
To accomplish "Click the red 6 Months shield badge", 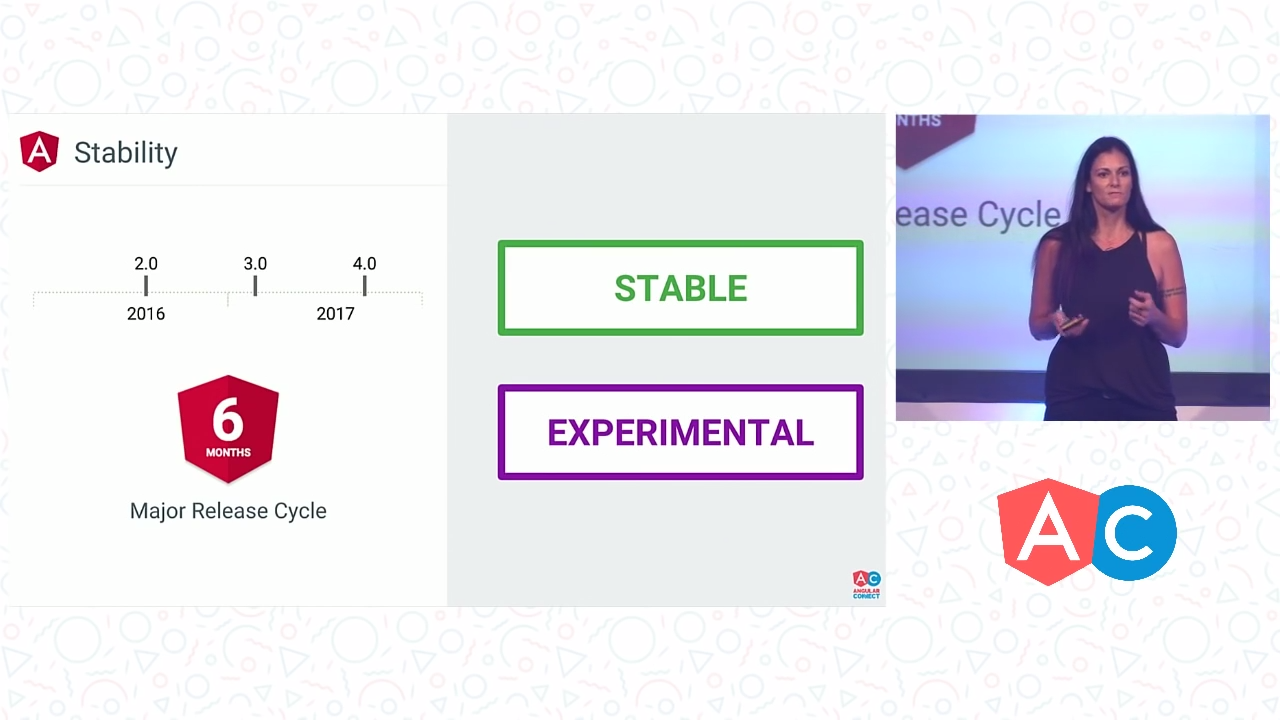I will (228, 428).
